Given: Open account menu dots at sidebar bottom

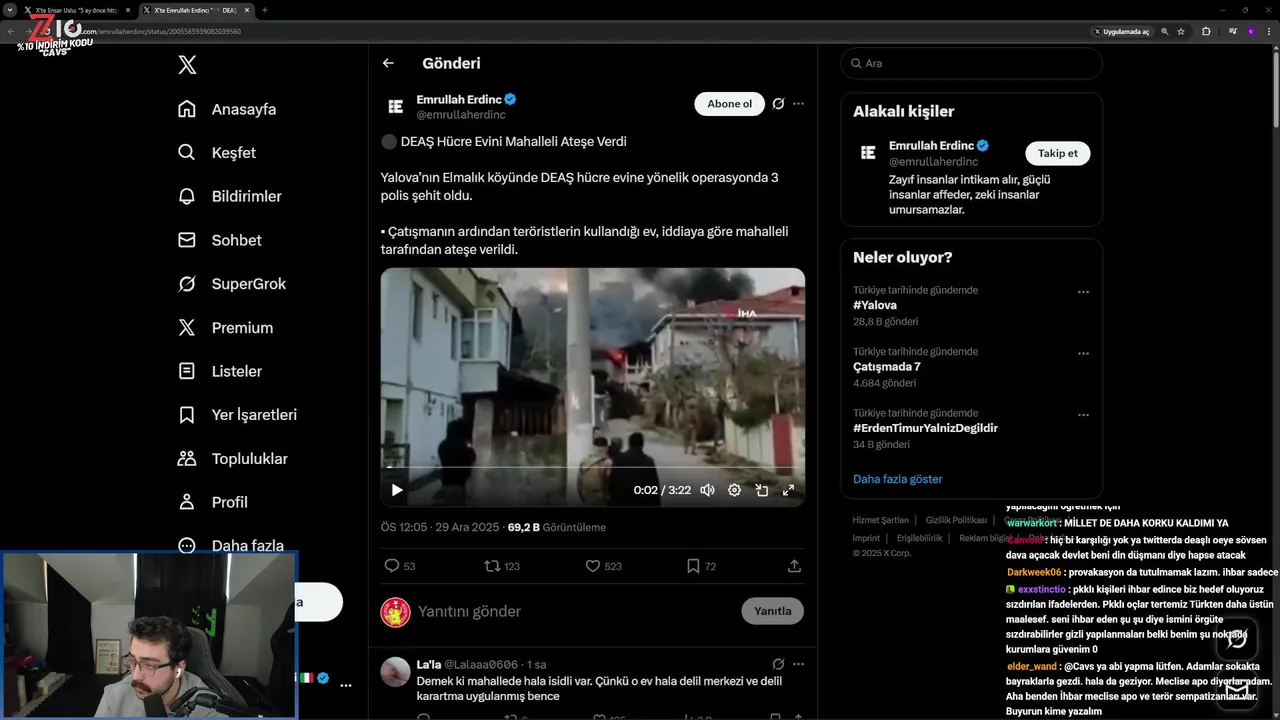Looking at the screenshot, I should point(346,686).
